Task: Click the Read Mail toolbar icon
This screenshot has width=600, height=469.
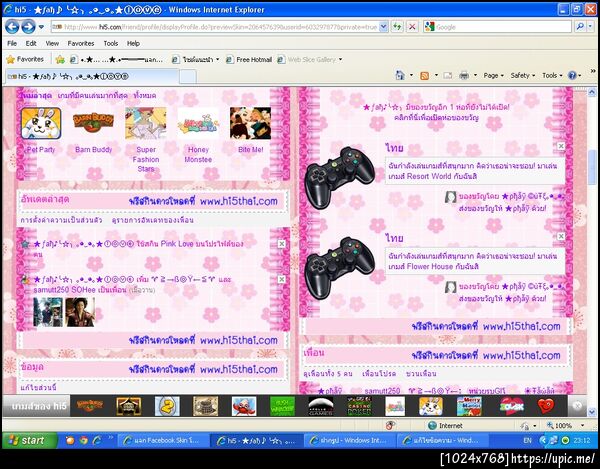Action: (x=448, y=75)
